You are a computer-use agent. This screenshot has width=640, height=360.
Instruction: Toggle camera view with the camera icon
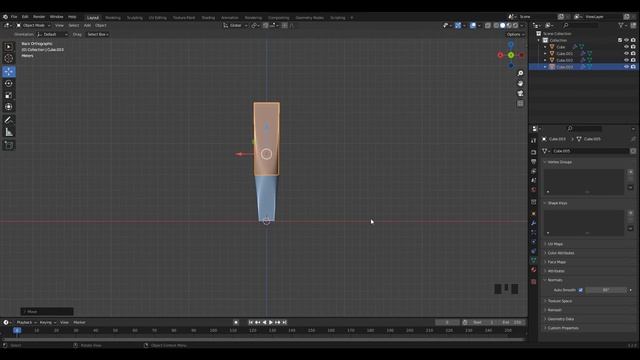(520, 93)
